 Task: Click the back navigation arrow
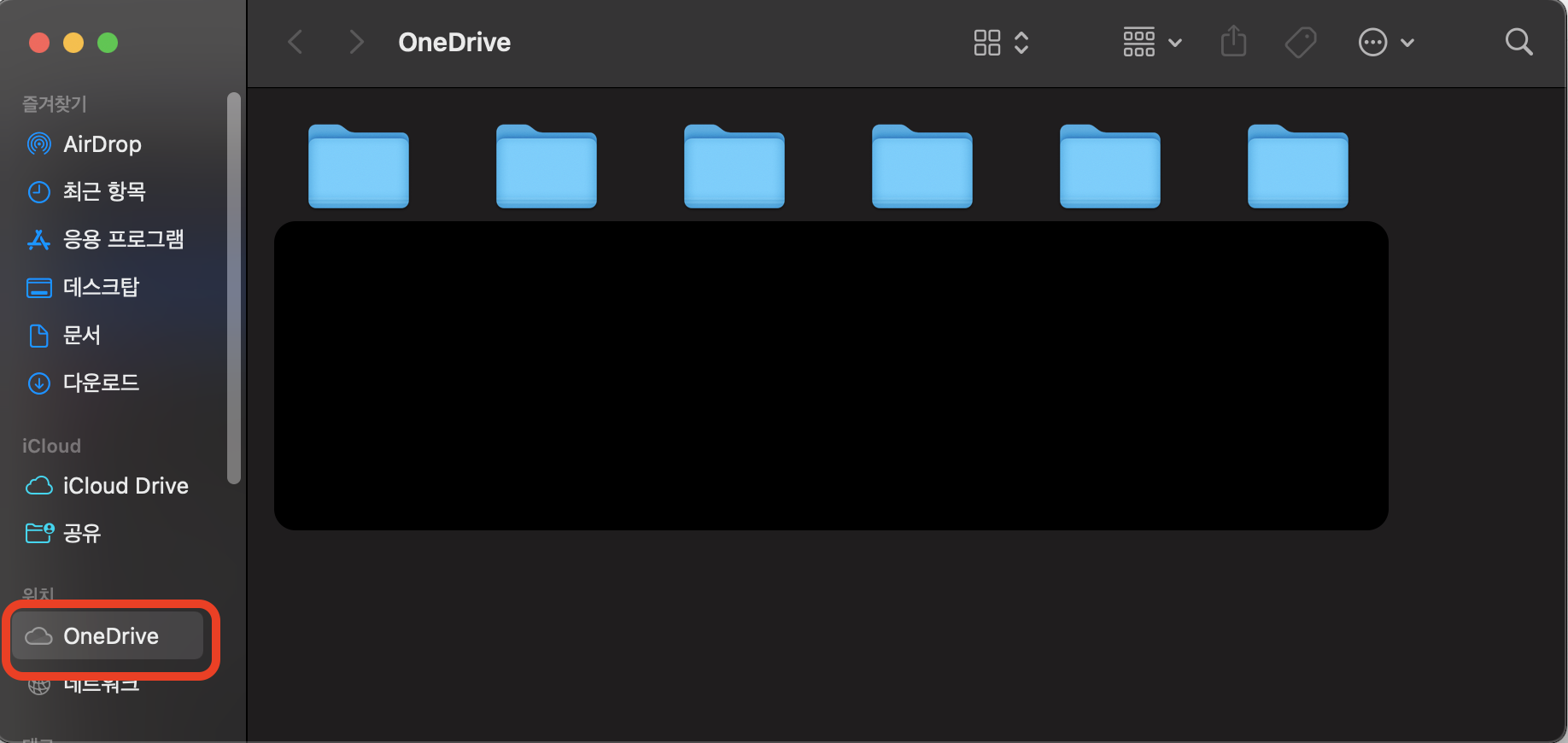pos(295,42)
